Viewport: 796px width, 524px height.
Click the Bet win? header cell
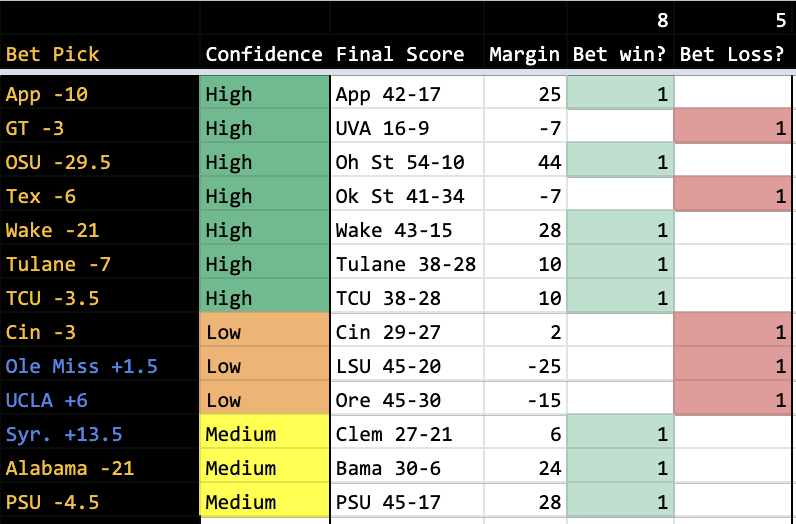(619, 54)
